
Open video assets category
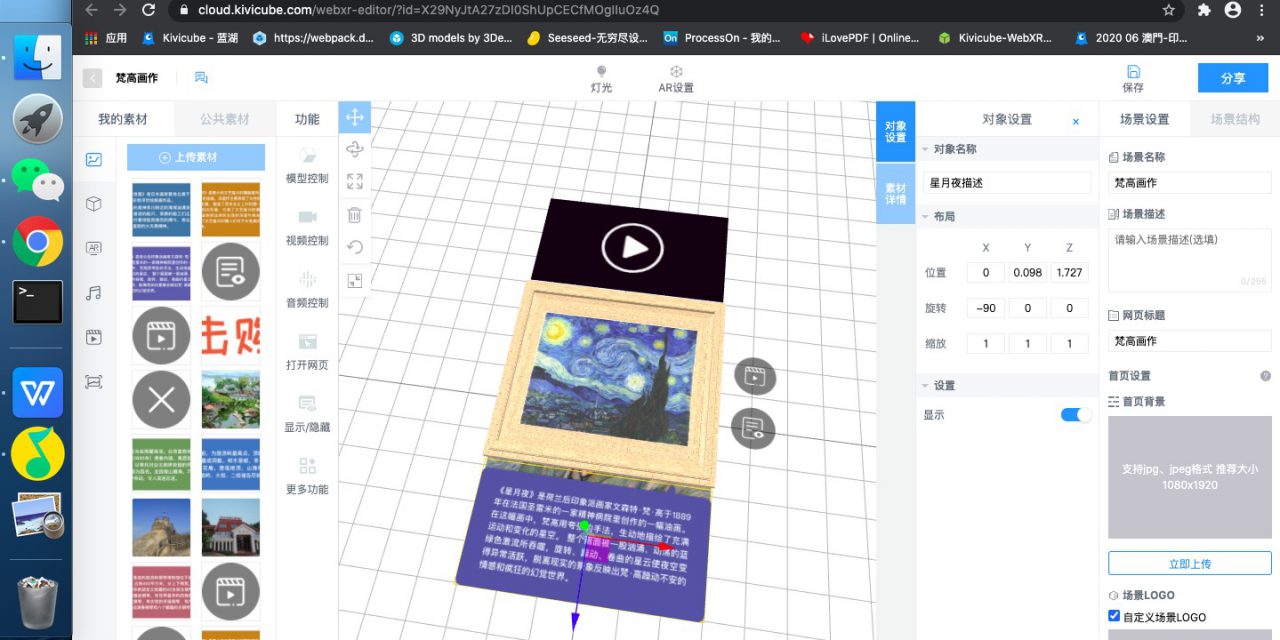[x=94, y=337]
